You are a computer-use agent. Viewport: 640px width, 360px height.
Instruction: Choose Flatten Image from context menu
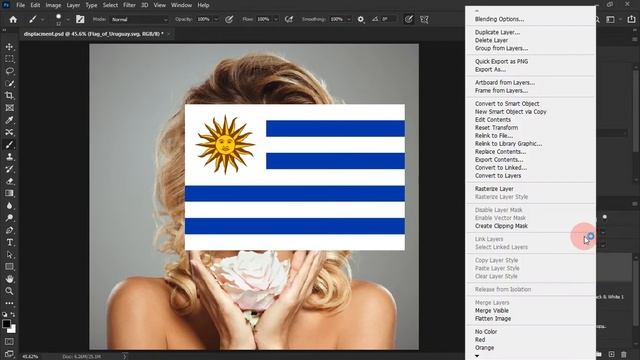tap(493, 319)
